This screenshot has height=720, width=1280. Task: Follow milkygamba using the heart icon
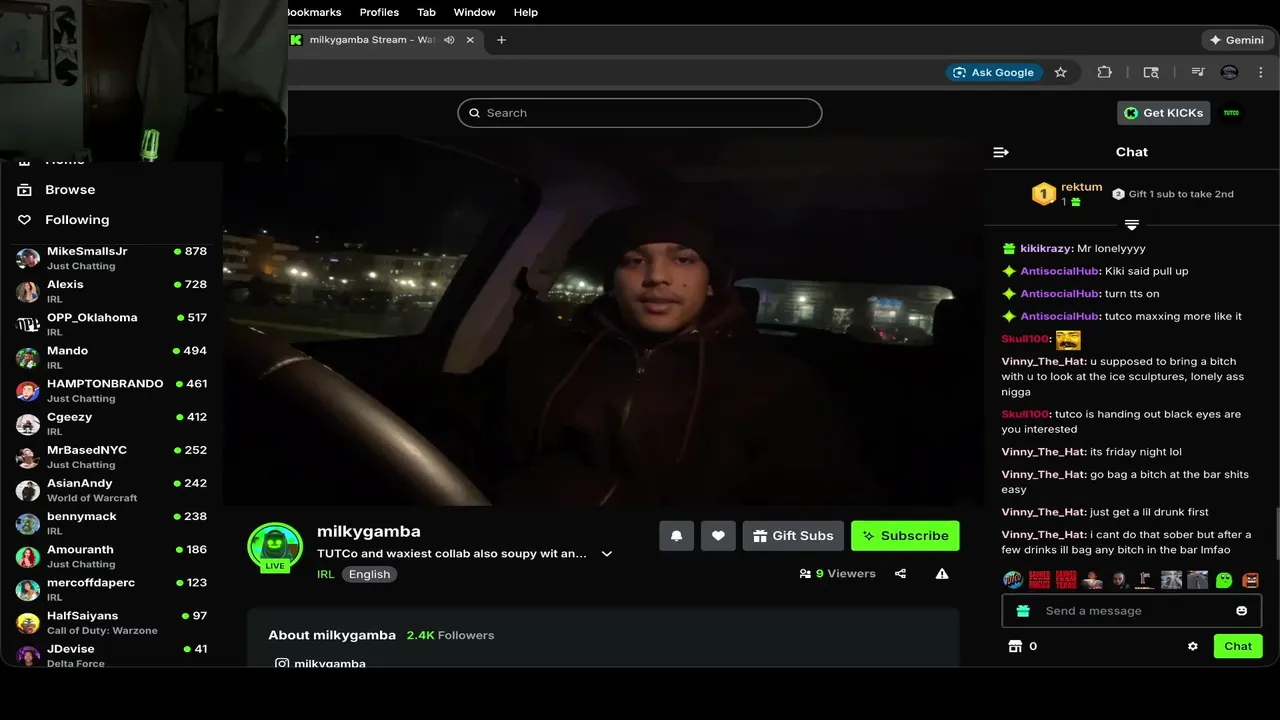coord(718,536)
